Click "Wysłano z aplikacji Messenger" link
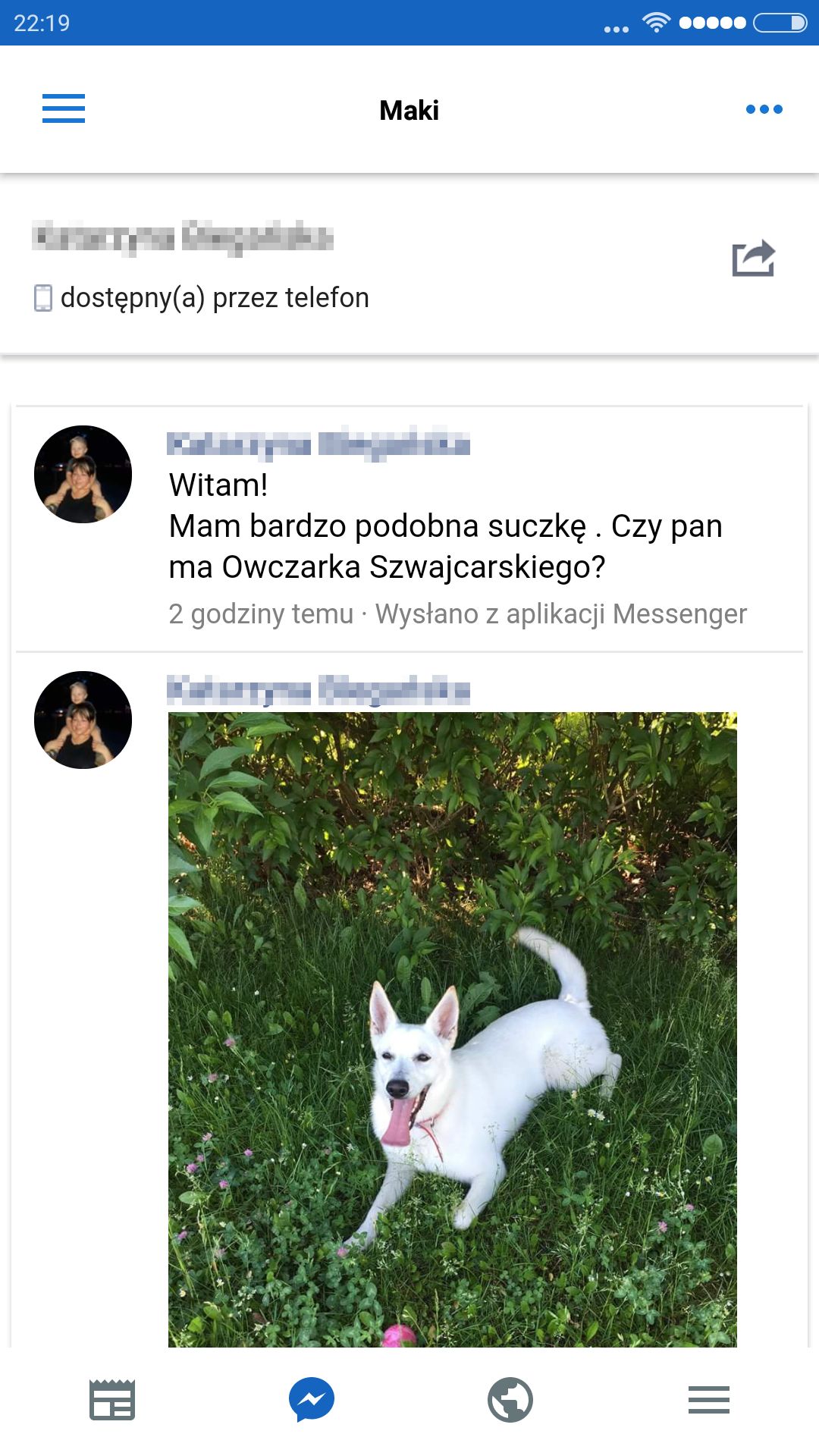This screenshot has width=819, height=1456. tap(561, 613)
